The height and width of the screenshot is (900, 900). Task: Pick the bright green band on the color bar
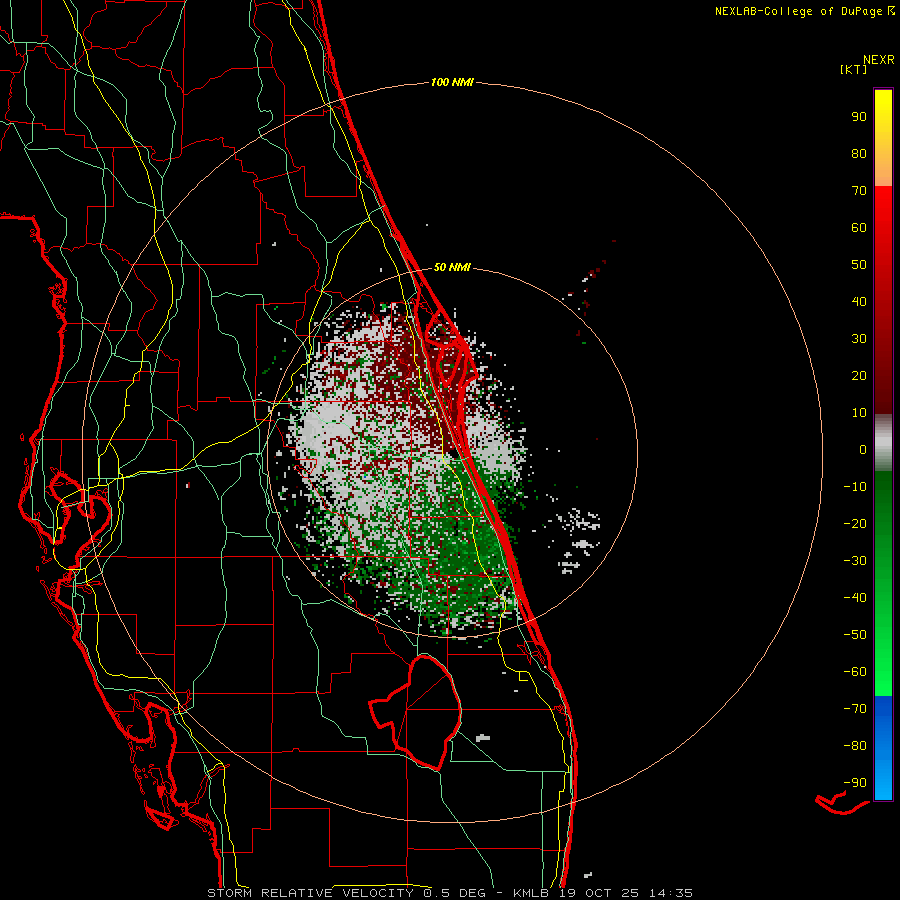(883, 660)
